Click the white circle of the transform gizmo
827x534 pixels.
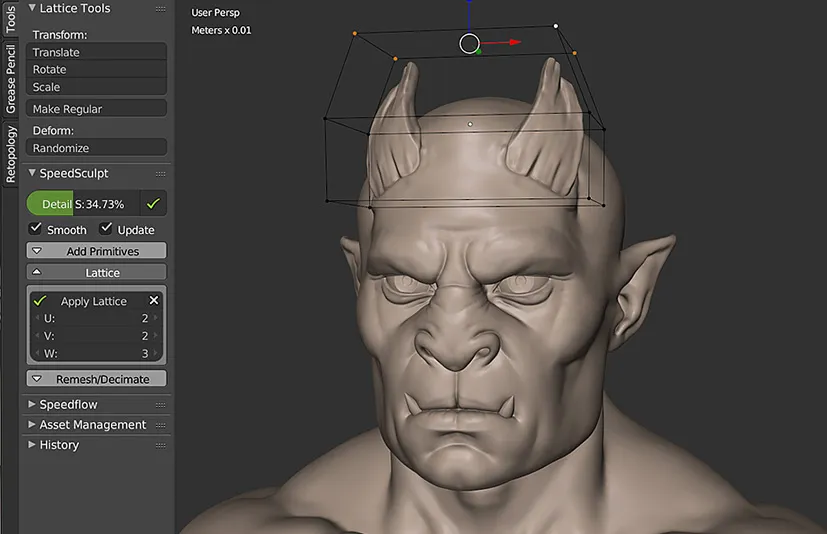(469, 44)
